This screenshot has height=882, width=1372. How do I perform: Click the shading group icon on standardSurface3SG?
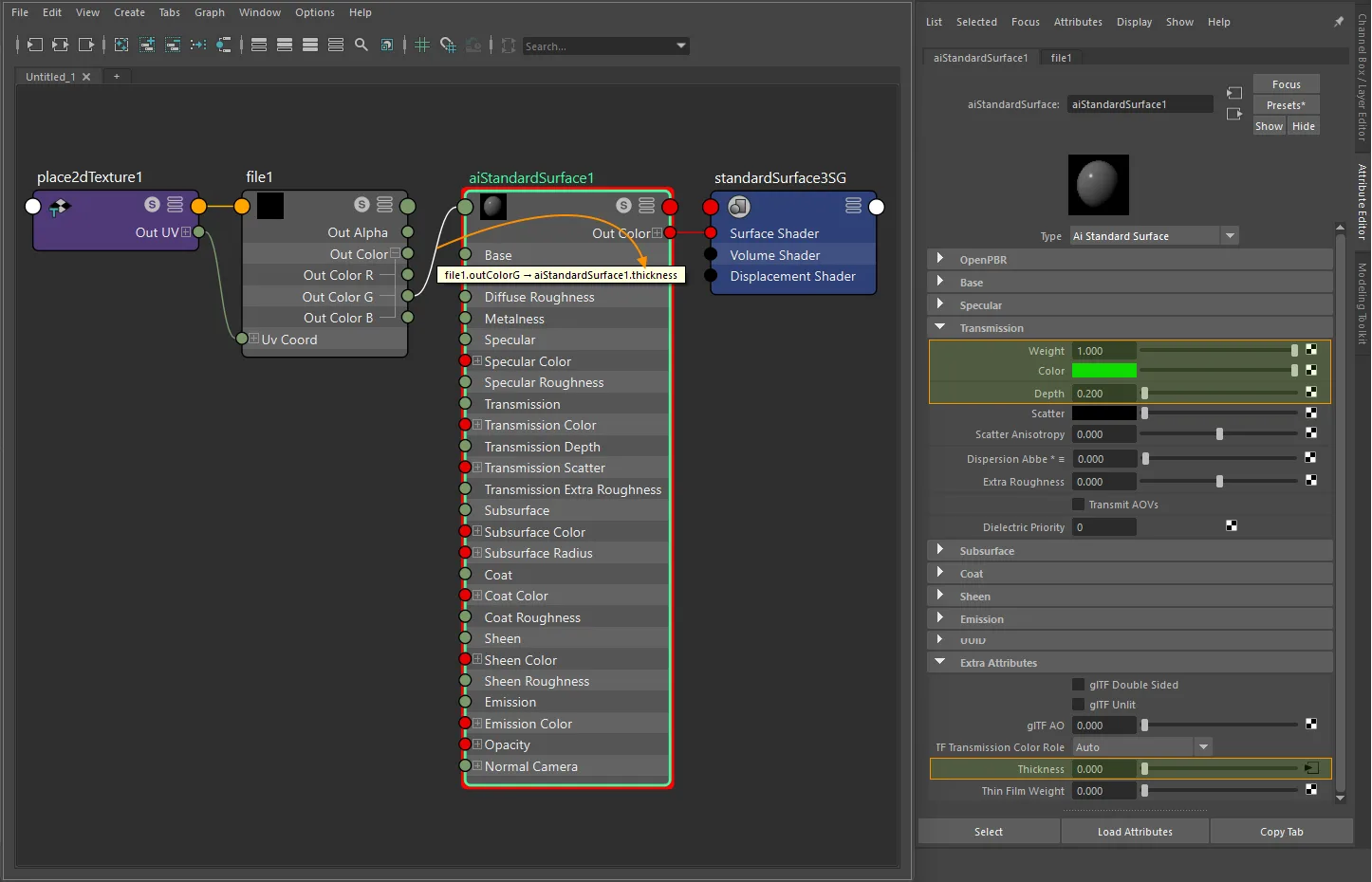pyautogui.click(x=739, y=206)
